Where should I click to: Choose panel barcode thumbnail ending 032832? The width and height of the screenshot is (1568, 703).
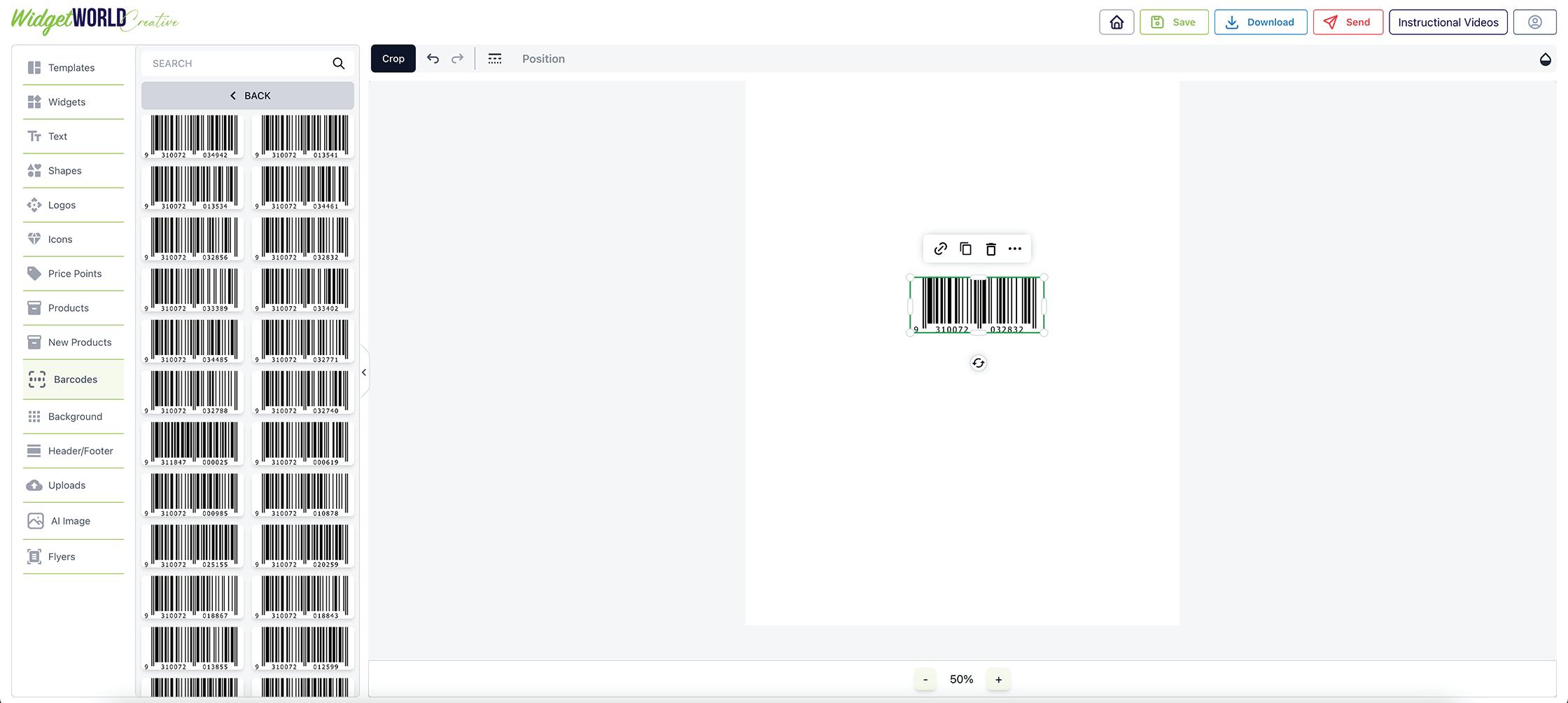click(304, 239)
